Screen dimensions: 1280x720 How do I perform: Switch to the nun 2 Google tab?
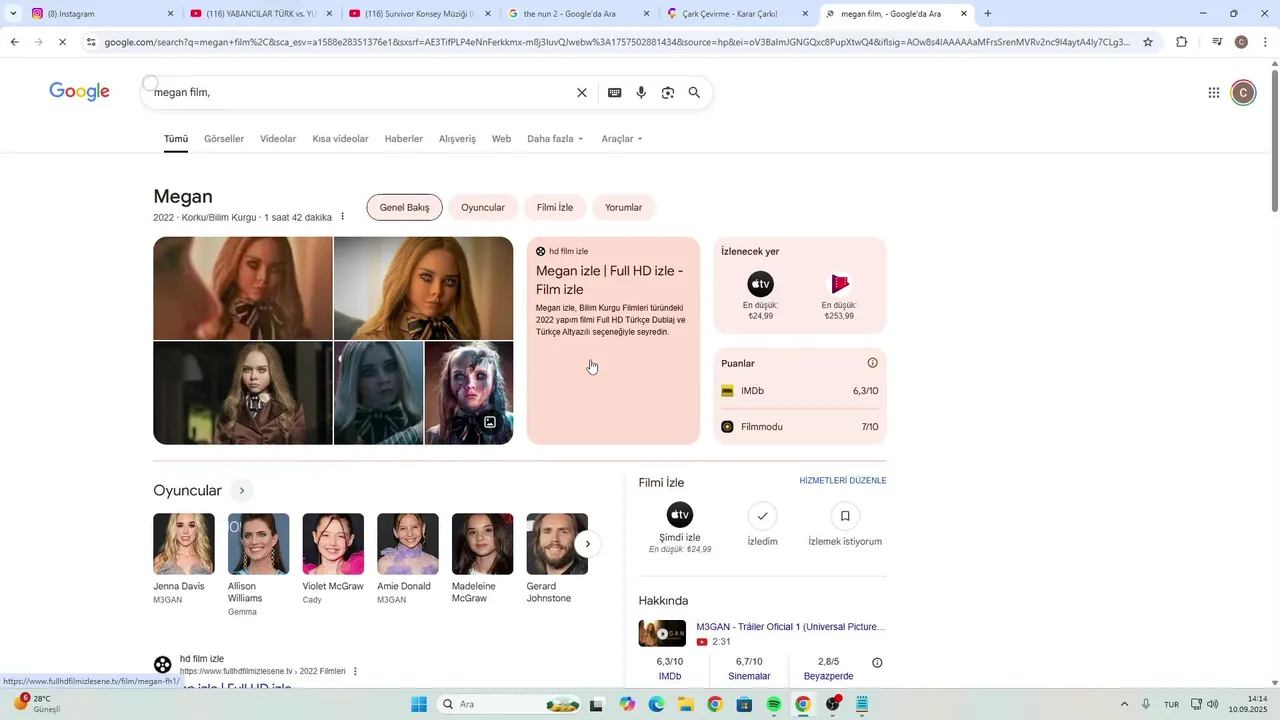(579, 14)
